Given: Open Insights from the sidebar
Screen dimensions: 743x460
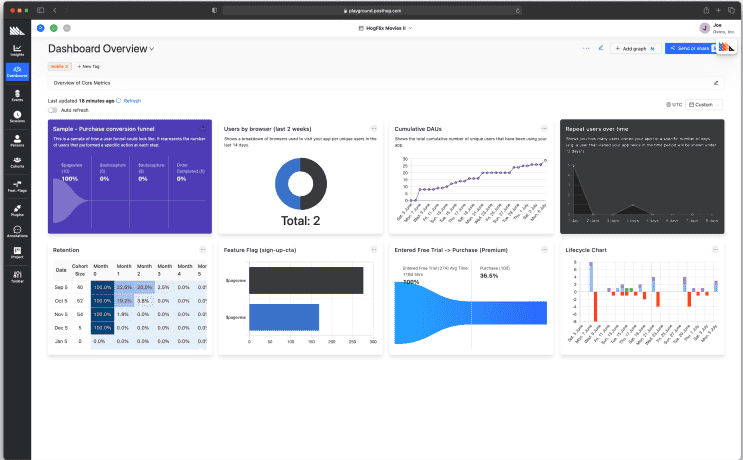Looking at the screenshot, I should tap(17, 50).
